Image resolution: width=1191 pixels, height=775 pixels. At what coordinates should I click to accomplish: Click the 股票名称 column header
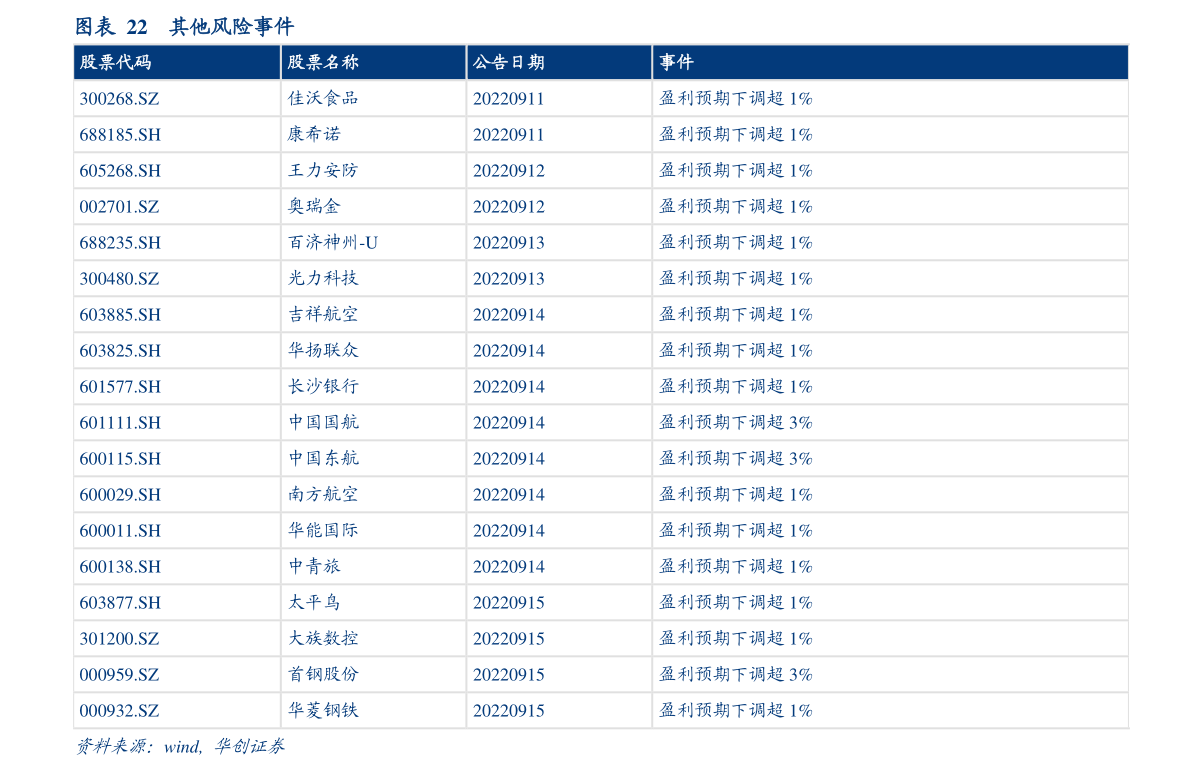pyautogui.click(x=310, y=62)
